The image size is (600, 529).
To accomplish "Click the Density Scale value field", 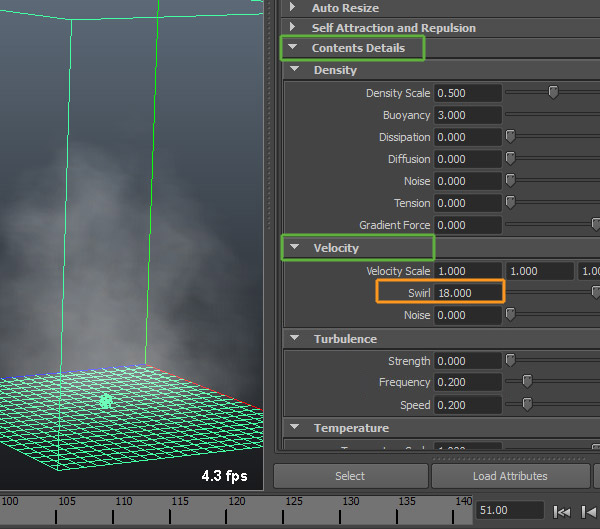I will click(468, 93).
